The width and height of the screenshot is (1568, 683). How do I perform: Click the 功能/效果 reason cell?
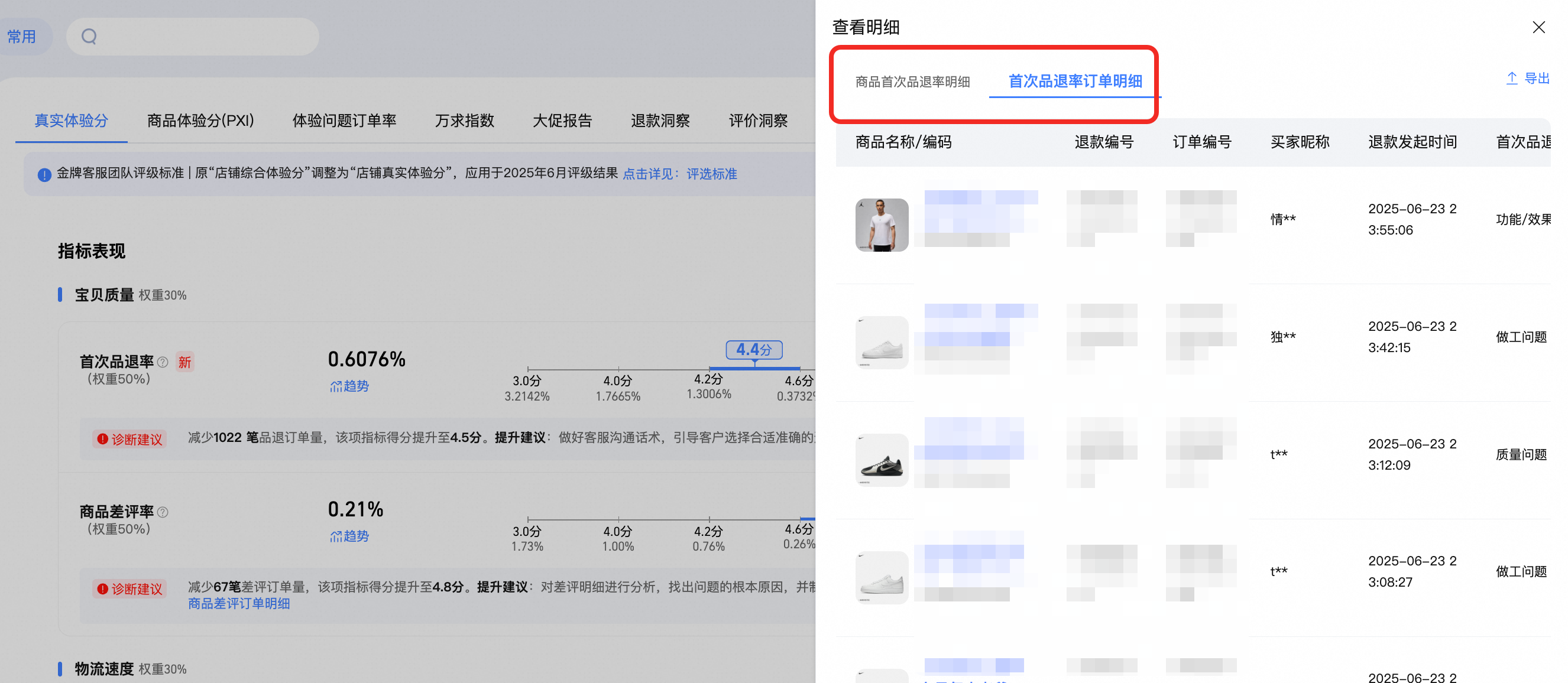(x=1523, y=219)
